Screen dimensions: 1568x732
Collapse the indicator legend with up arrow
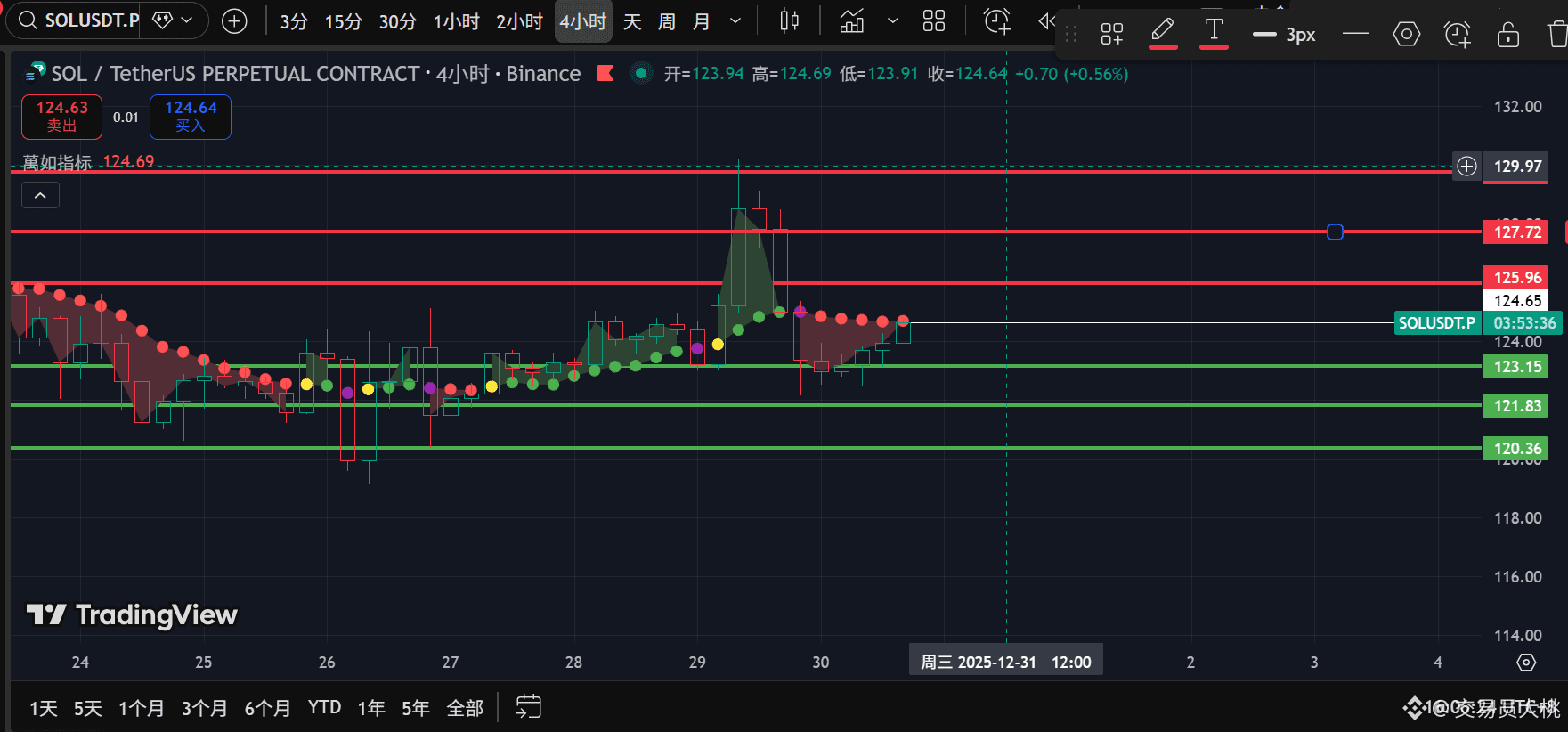(x=40, y=195)
